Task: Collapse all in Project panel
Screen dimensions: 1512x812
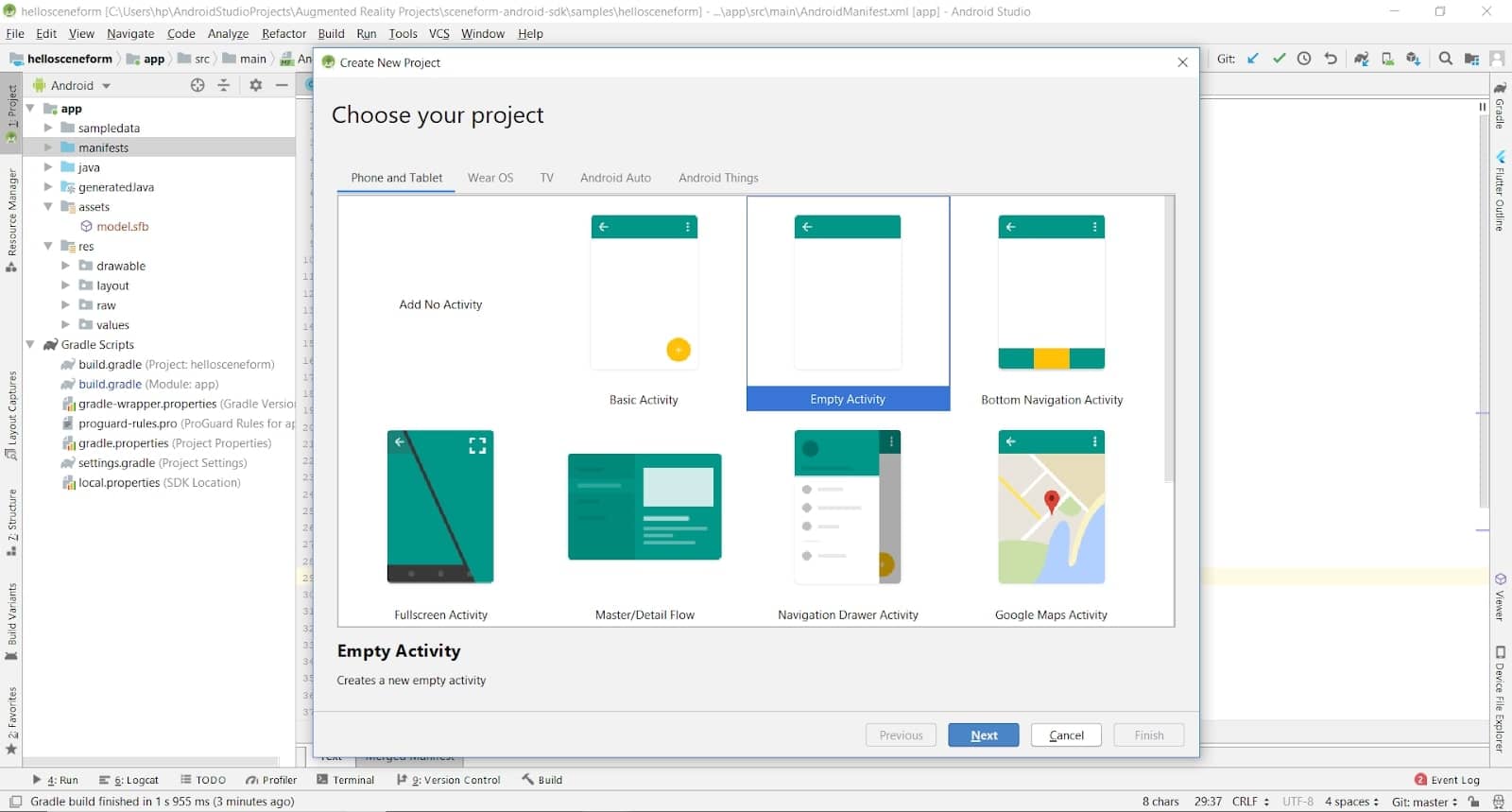Action: [x=224, y=85]
